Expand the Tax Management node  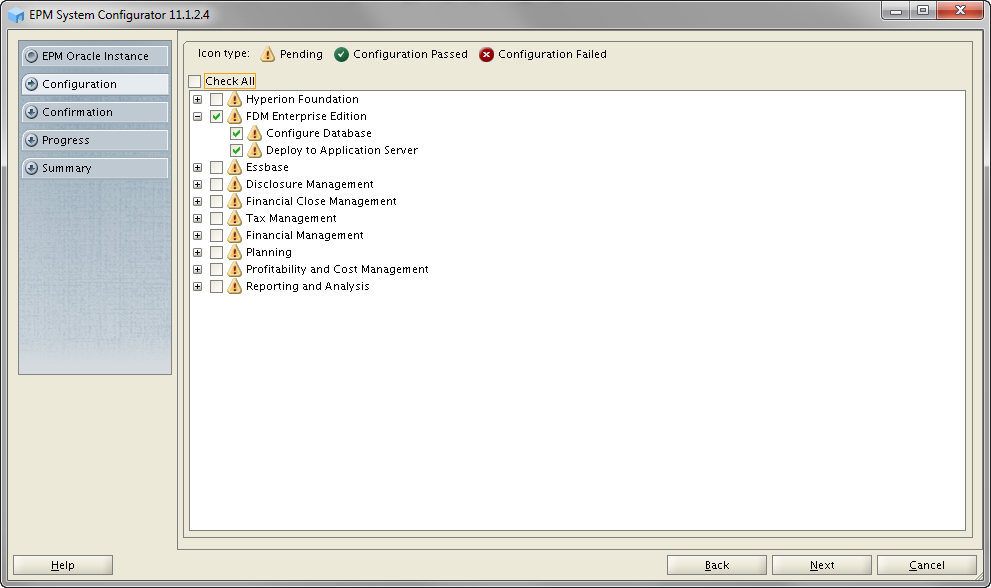(198, 219)
